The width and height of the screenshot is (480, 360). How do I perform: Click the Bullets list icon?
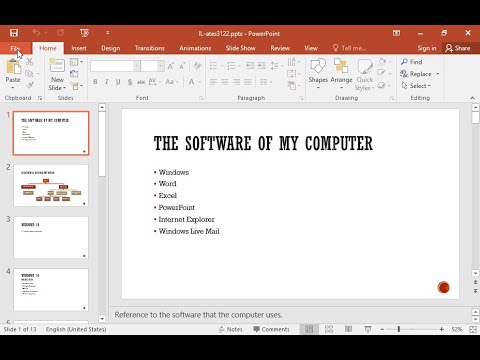tap(214, 66)
